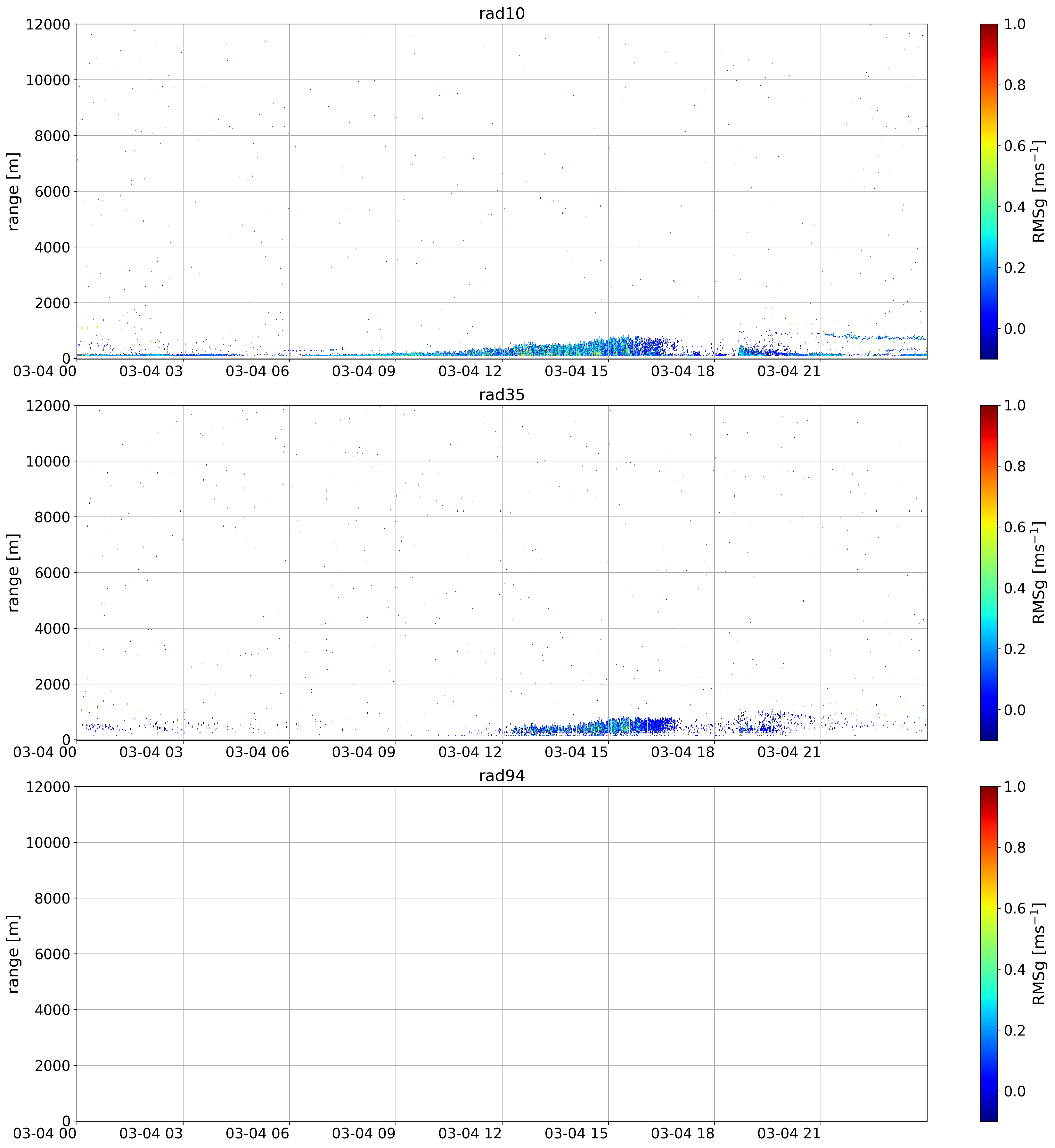Viewport: 1055px width, 1148px height.
Task: Click the 0.6 tick on rad94 colorbar
Action: coord(1015,909)
